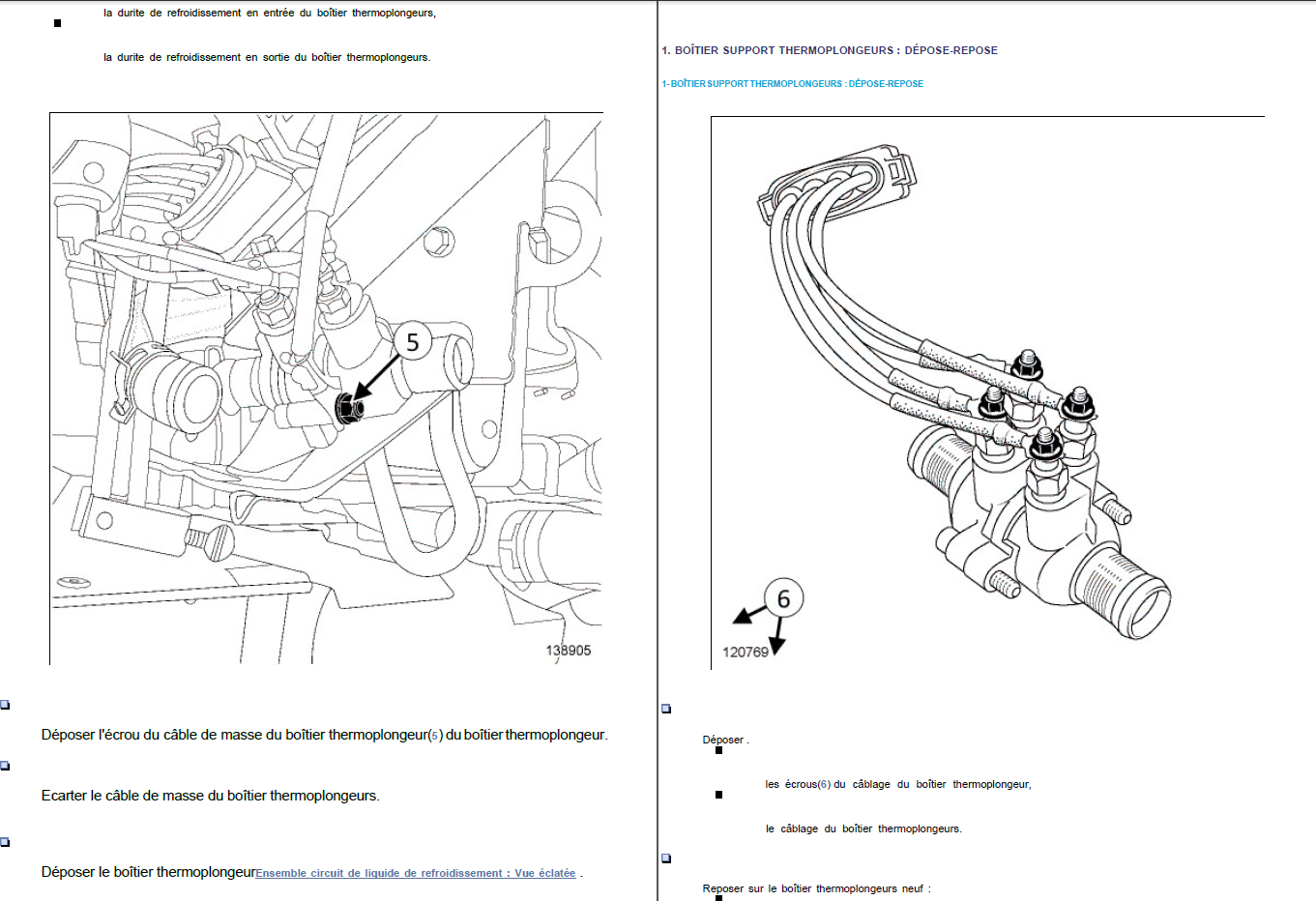Click the blue '1-BOÎTIER SUPPORT THERMOPLONGEURS : DÉPOSE-REPOSE' link
Viewport: 1316px width, 901px height.
pos(792,84)
